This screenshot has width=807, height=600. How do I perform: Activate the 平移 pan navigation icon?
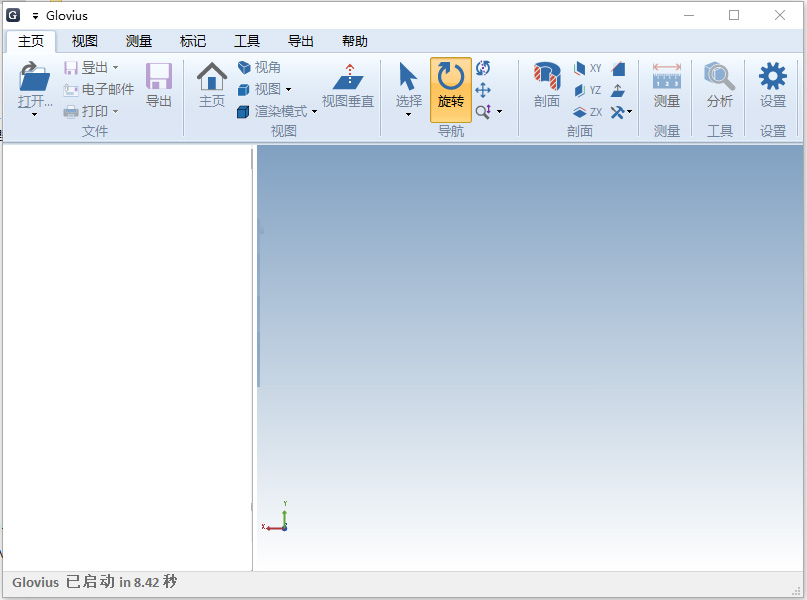(483, 90)
